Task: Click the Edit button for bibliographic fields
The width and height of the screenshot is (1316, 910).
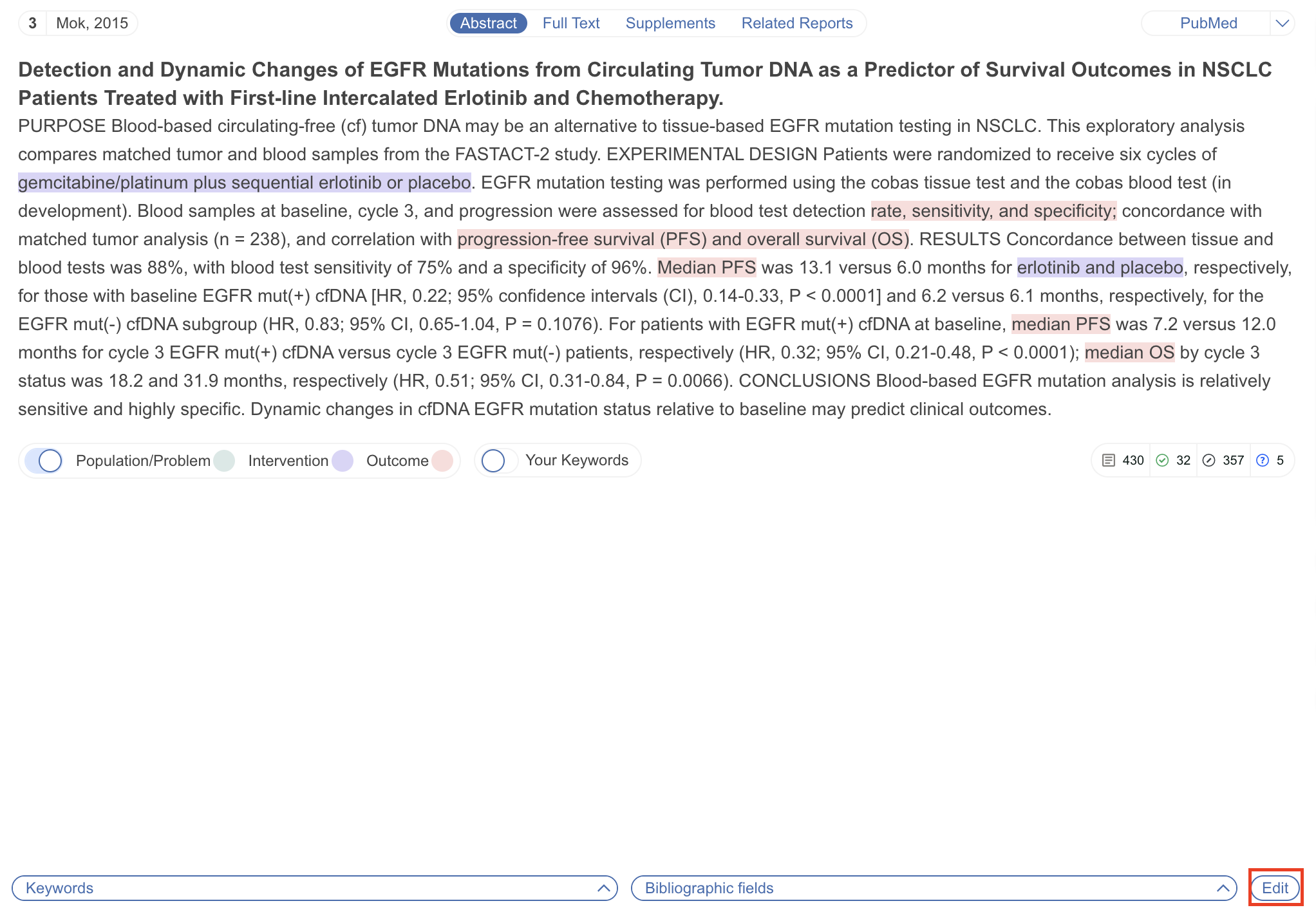Action: [1275, 888]
